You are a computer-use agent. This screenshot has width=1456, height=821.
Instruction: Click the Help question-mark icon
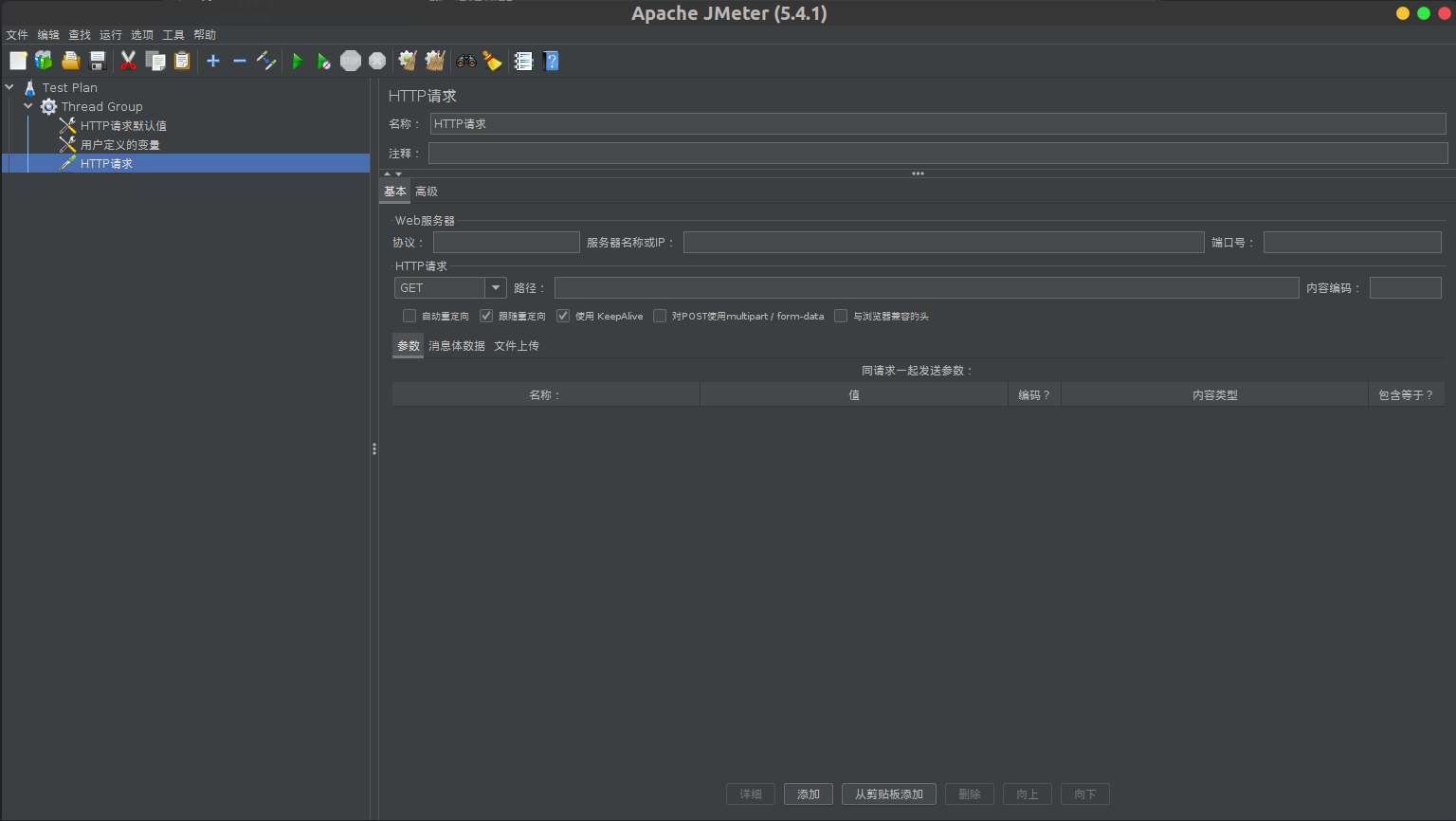point(551,61)
